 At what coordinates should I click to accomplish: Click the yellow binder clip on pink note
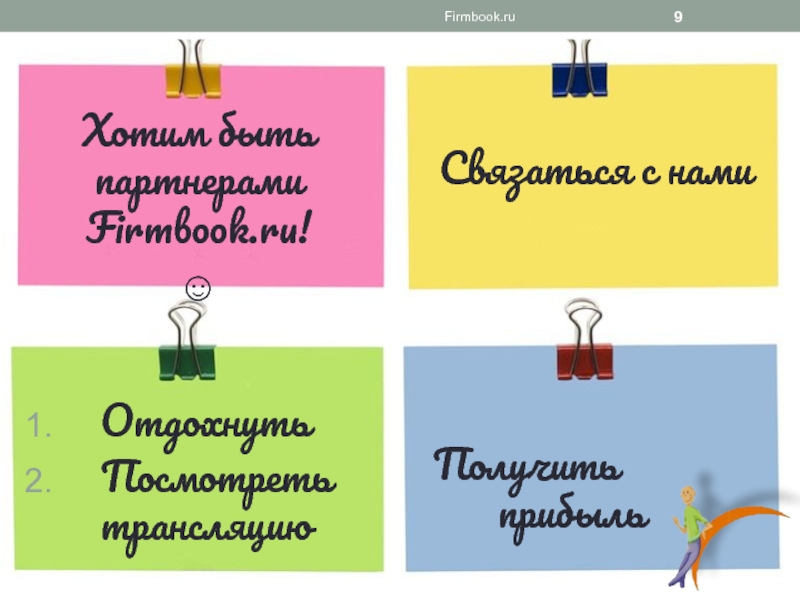[193, 69]
